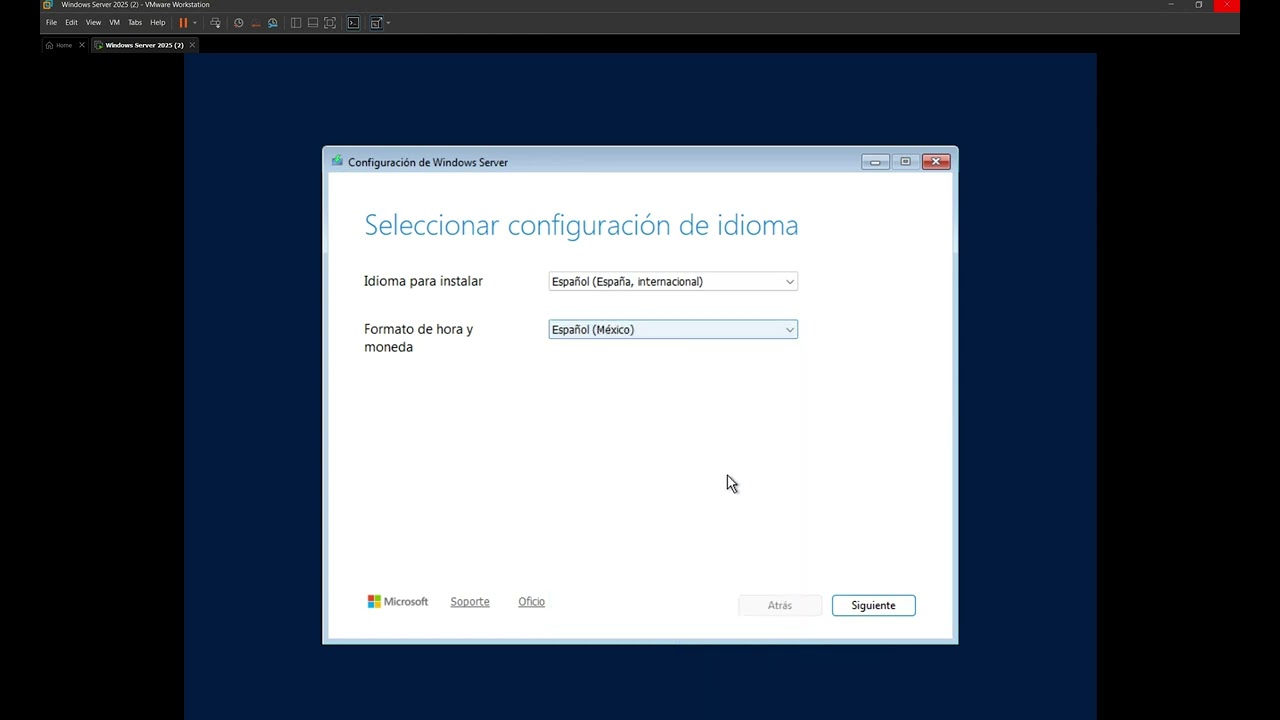Close the Configuración de Windows Server dialog
The height and width of the screenshot is (720, 1280).
click(936, 162)
